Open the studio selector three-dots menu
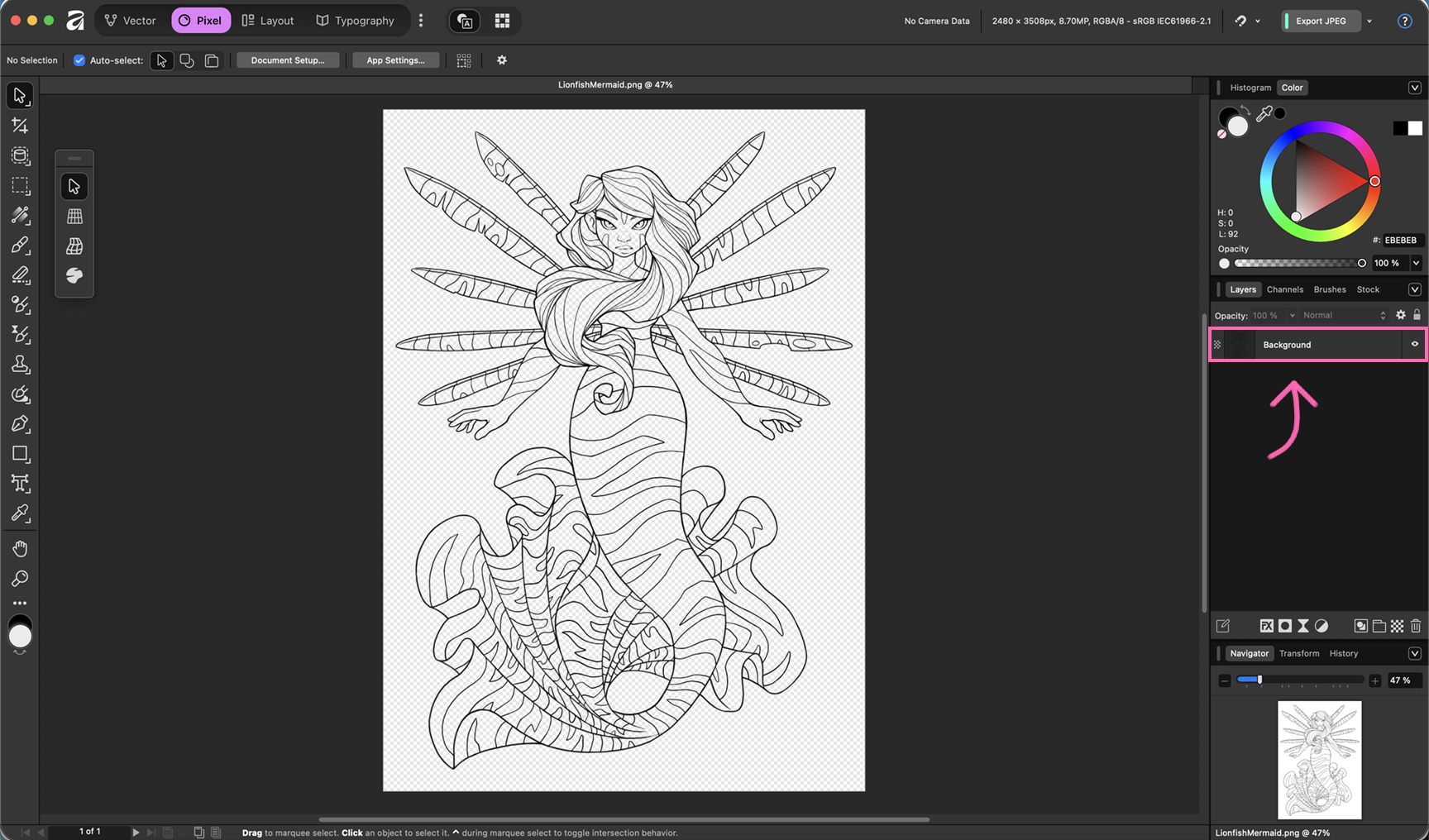Image resolution: width=1429 pixels, height=840 pixels. (421, 21)
